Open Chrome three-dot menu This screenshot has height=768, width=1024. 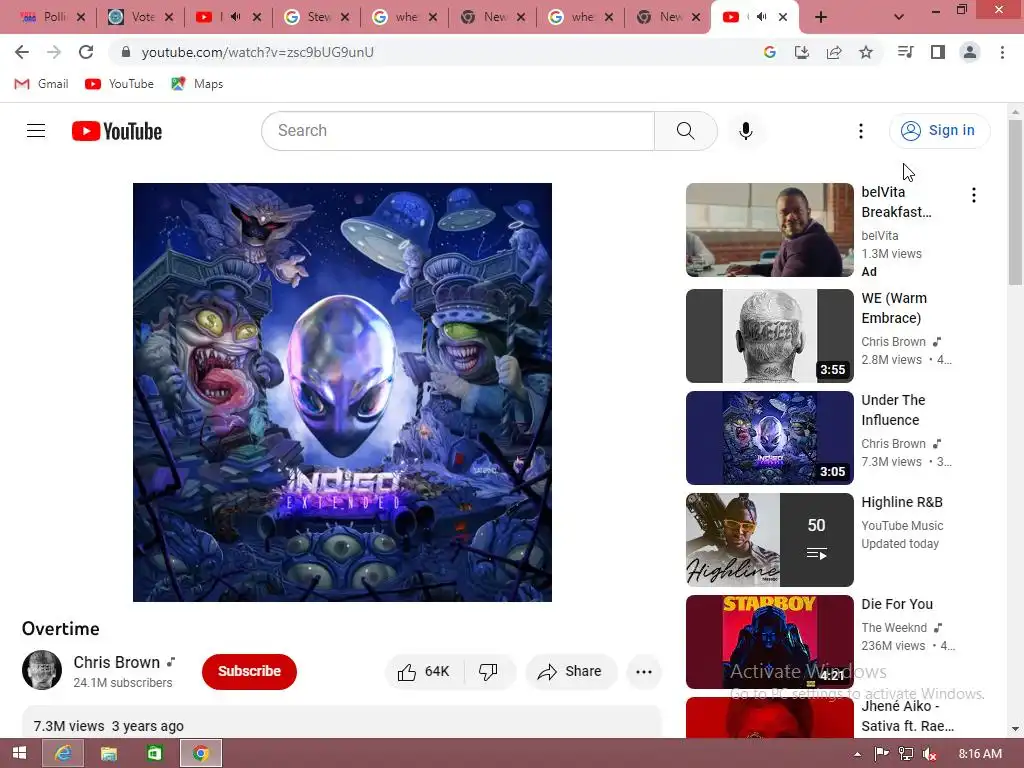[1002, 52]
